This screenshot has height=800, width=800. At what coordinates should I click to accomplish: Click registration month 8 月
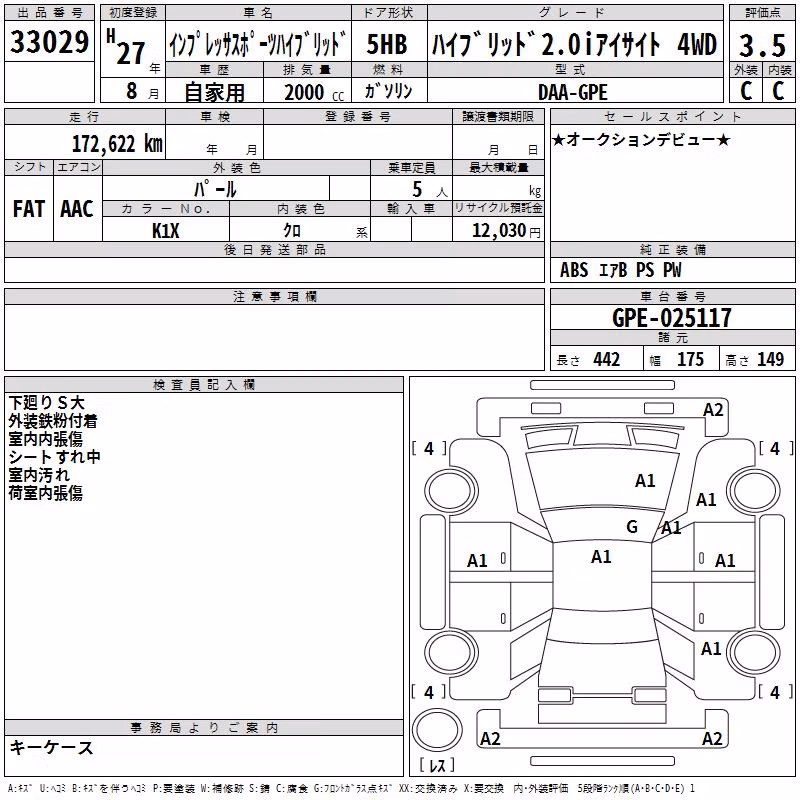point(142,91)
